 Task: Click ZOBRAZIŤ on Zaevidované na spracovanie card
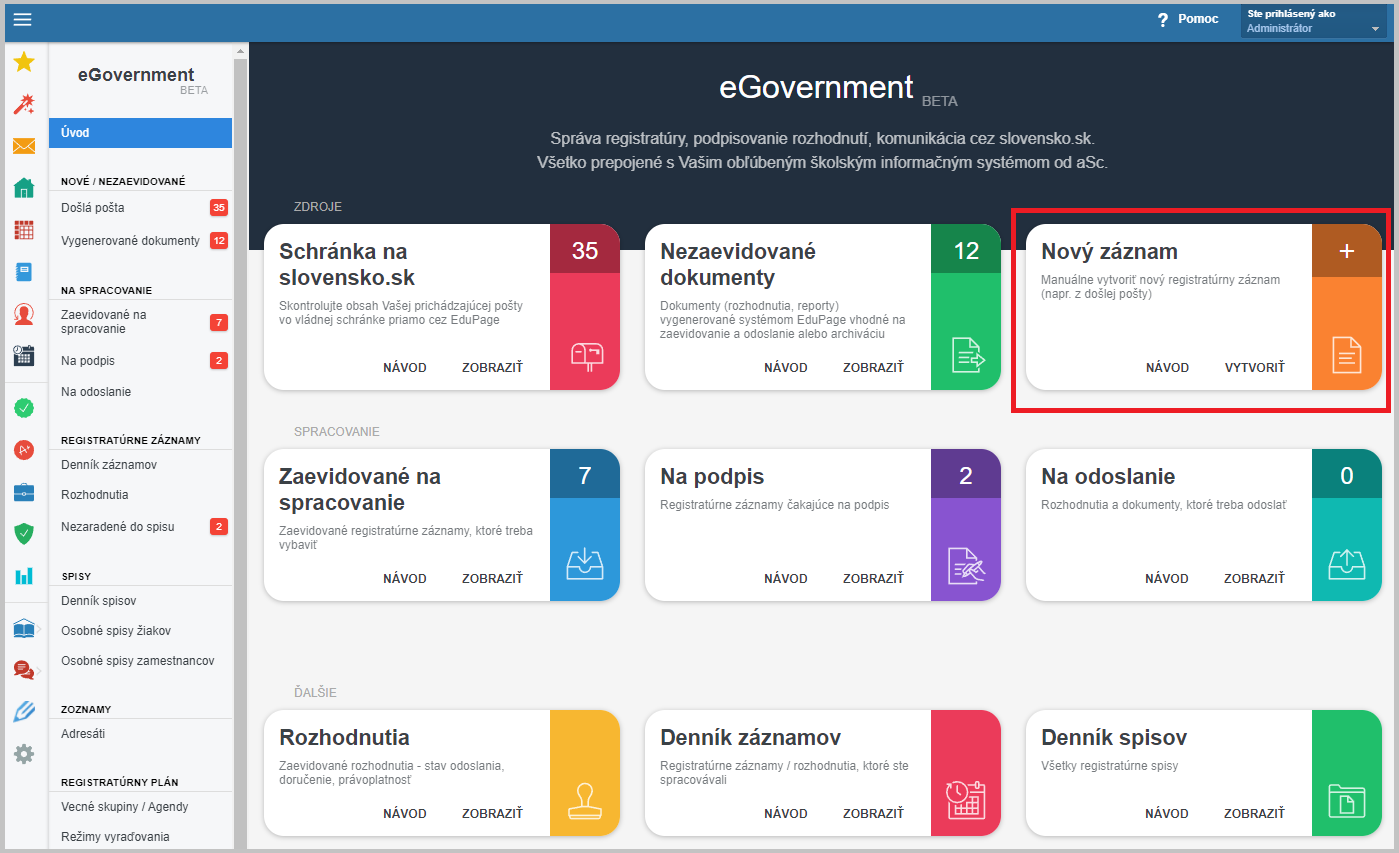(x=492, y=579)
